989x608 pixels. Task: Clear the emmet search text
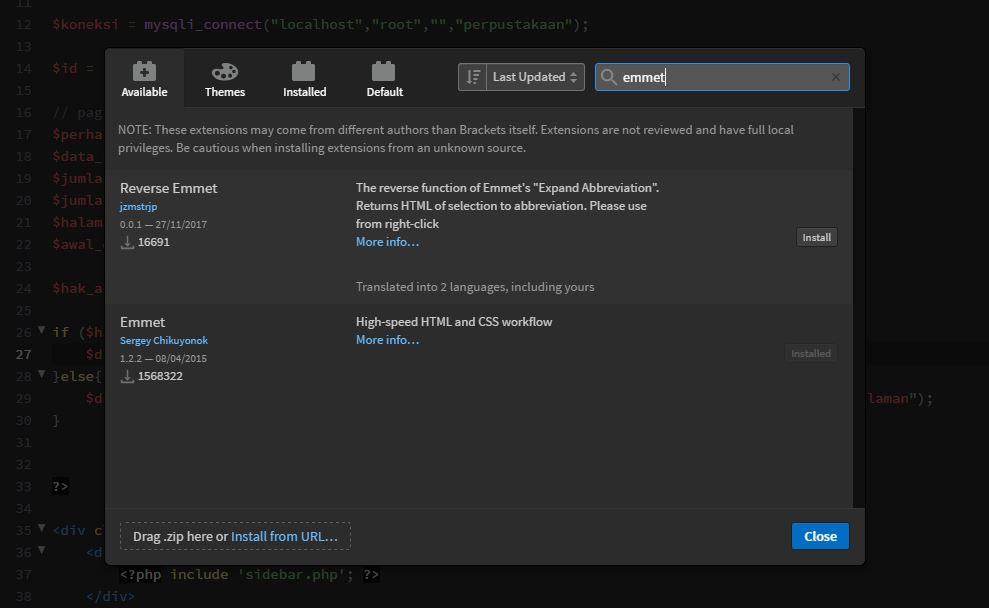(x=836, y=77)
